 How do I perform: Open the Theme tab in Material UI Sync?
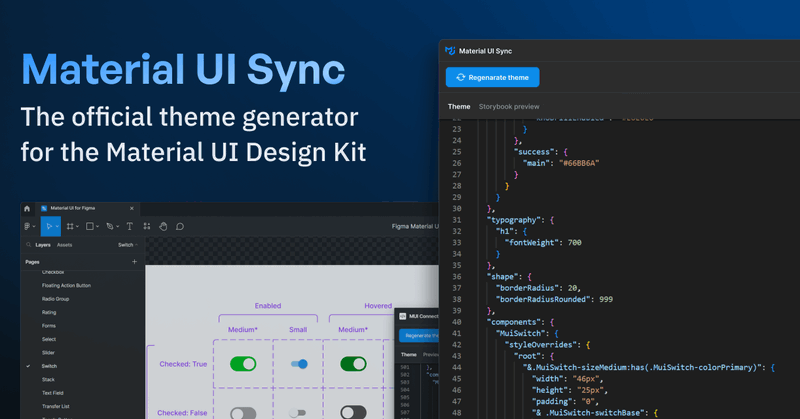click(x=459, y=107)
